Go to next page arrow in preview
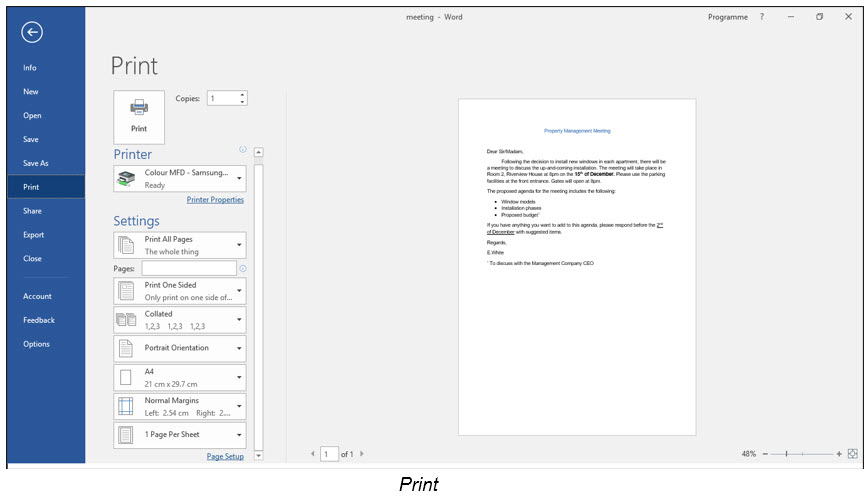The width and height of the screenshot is (864, 502). (362, 454)
